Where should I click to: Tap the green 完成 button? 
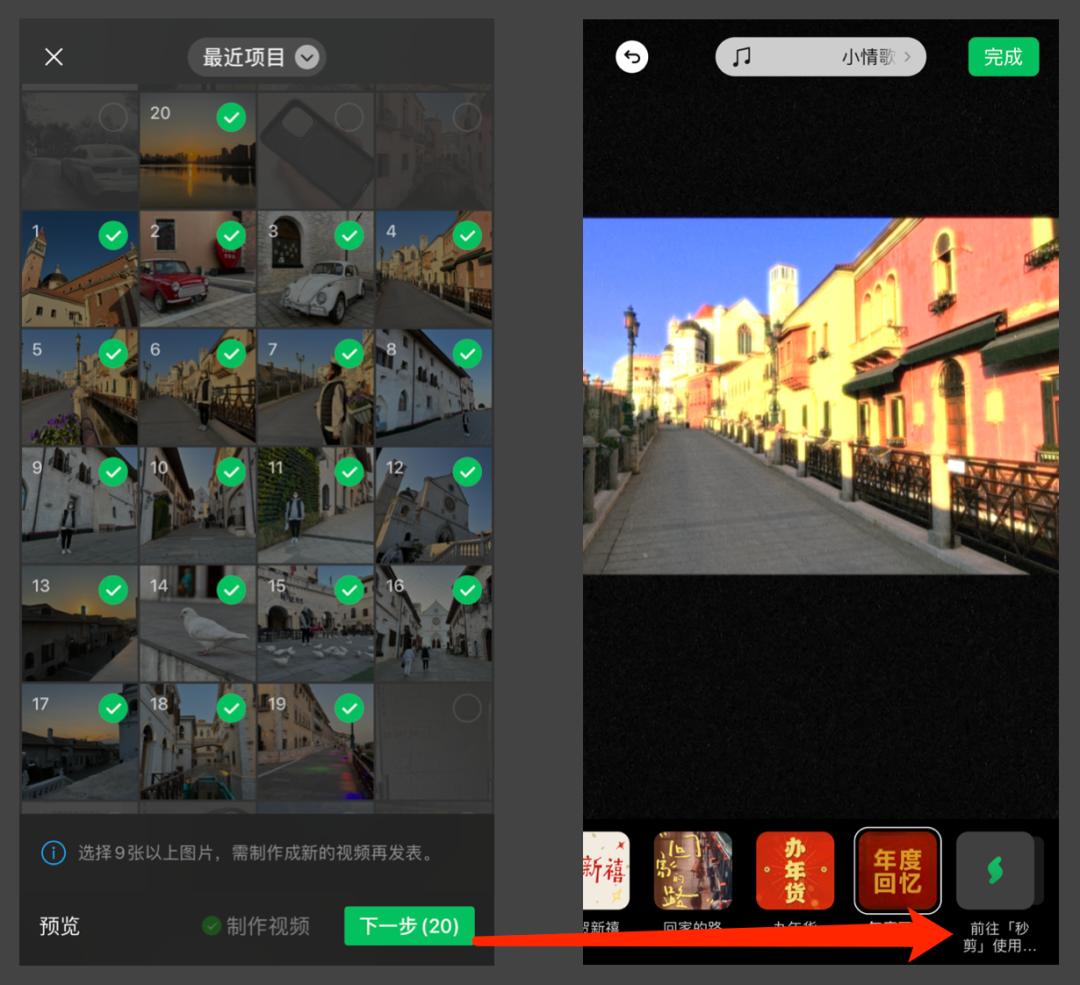tap(1002, 57)
